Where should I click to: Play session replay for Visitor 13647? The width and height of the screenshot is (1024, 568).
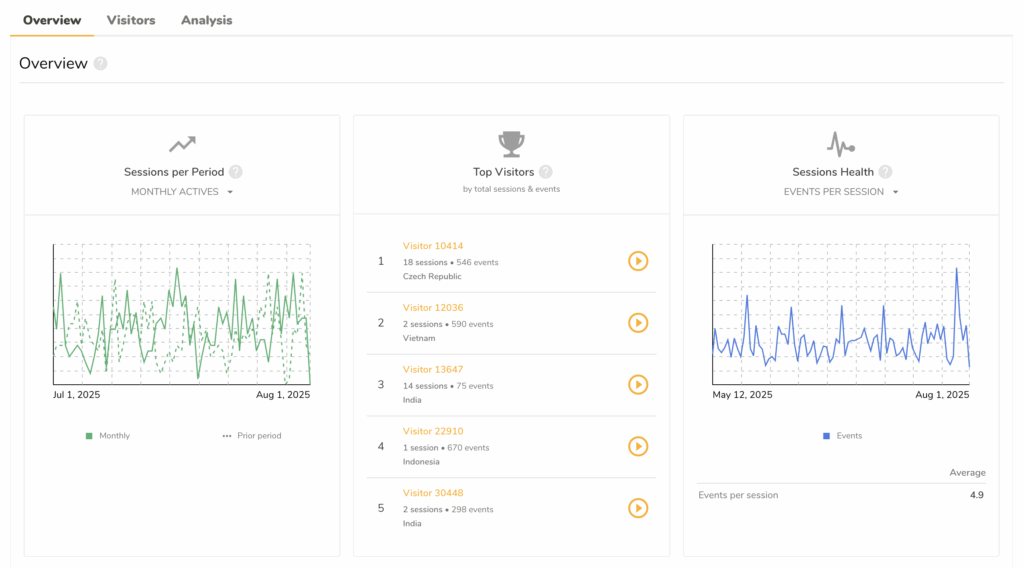(x=638, y=385)
